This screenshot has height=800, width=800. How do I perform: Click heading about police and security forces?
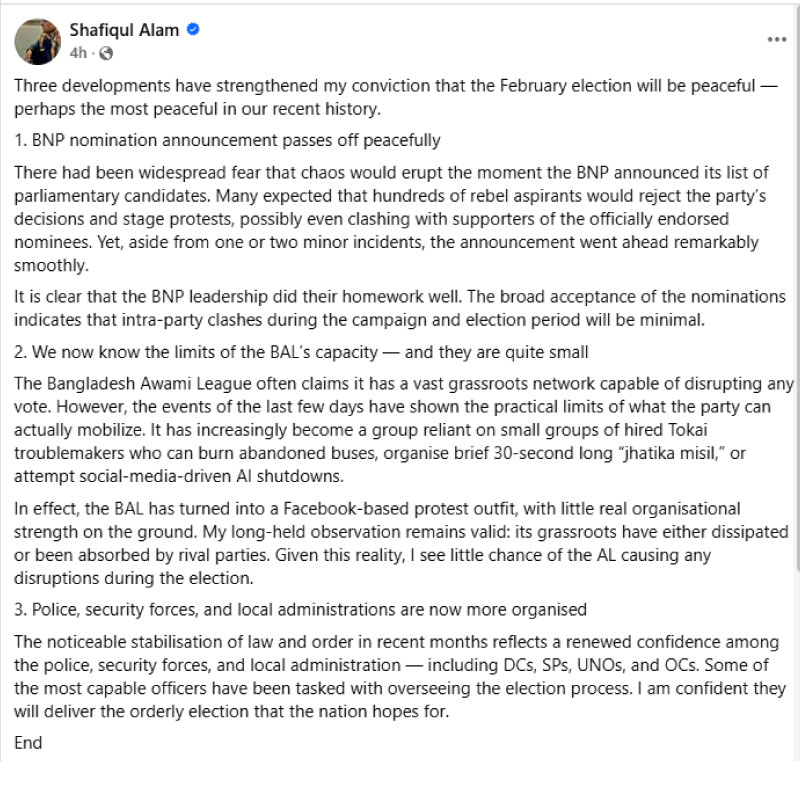coord(301,610)
